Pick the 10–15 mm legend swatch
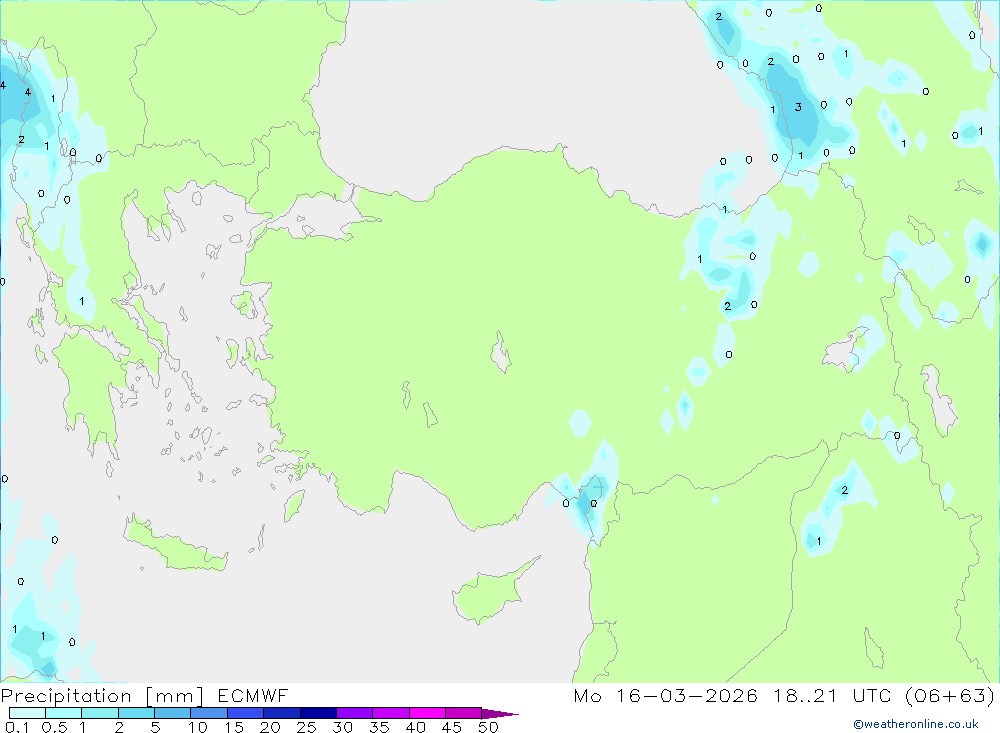Screen dimensions: 1000x733 (x=209, y=713)
